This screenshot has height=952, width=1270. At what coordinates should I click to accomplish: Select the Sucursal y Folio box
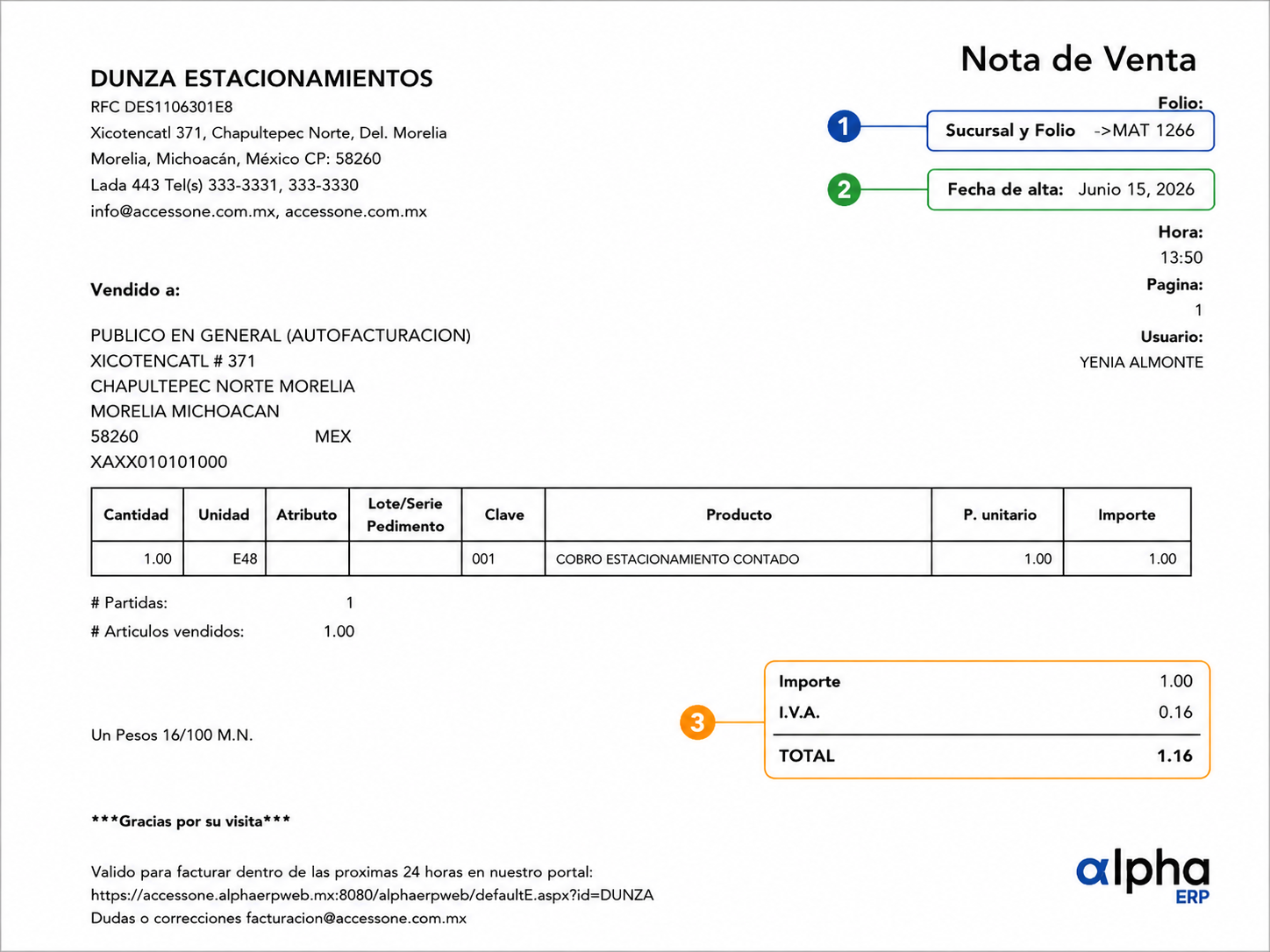click(x=1070, y=131)
